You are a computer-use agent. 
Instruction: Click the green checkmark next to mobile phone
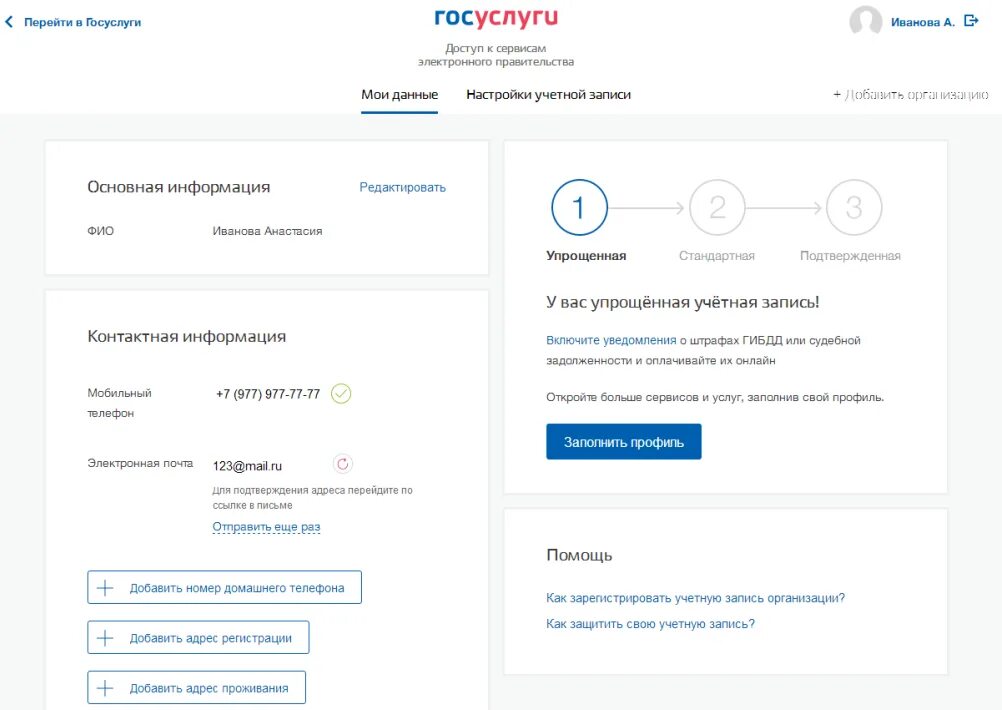[x=341, y=393]
